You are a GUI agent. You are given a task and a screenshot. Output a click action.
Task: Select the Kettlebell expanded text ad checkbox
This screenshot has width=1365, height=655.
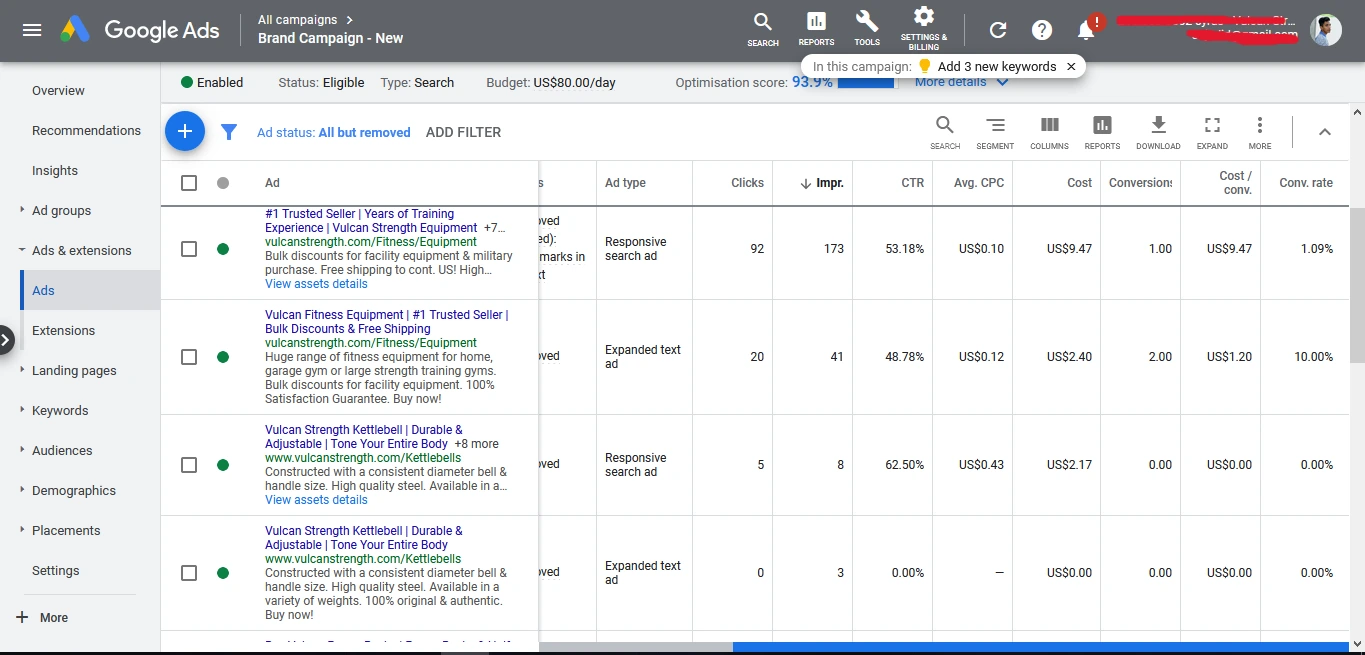click(189, 573)
